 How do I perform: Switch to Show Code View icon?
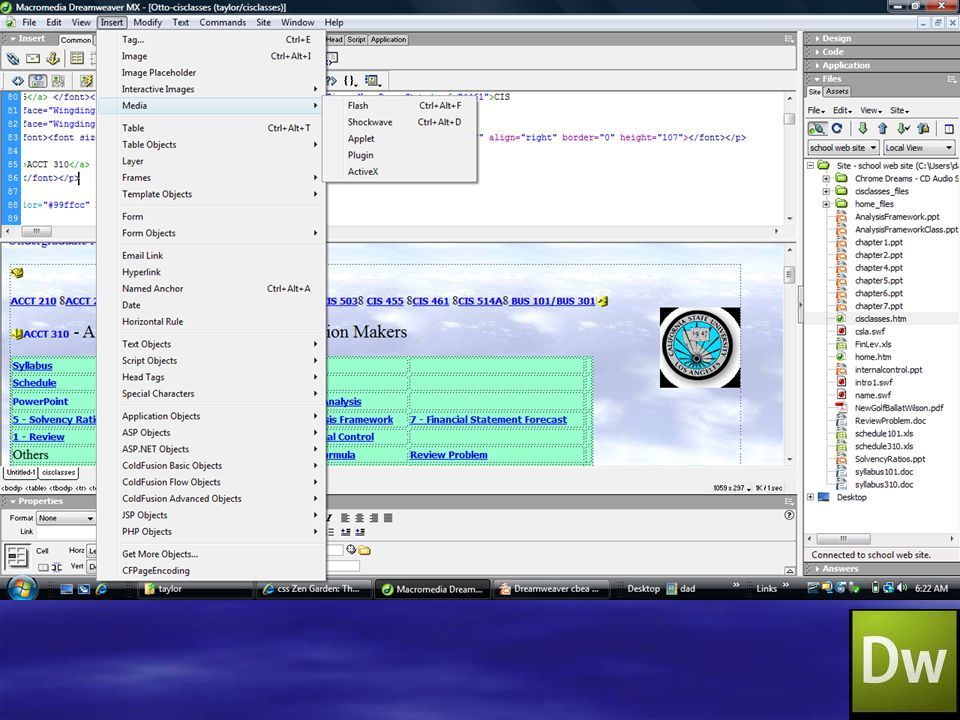(18, 81)
